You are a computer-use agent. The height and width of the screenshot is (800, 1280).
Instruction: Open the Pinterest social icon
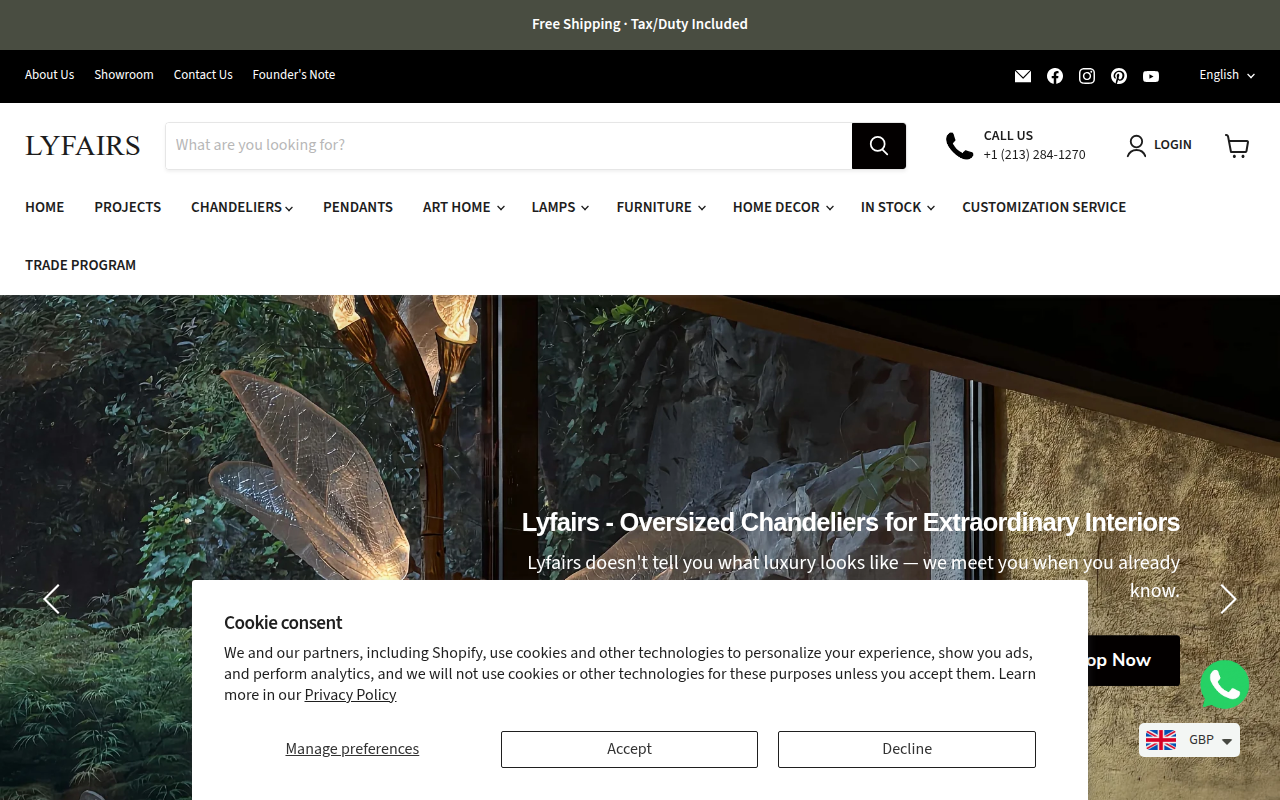click(x=1119, y=76)
